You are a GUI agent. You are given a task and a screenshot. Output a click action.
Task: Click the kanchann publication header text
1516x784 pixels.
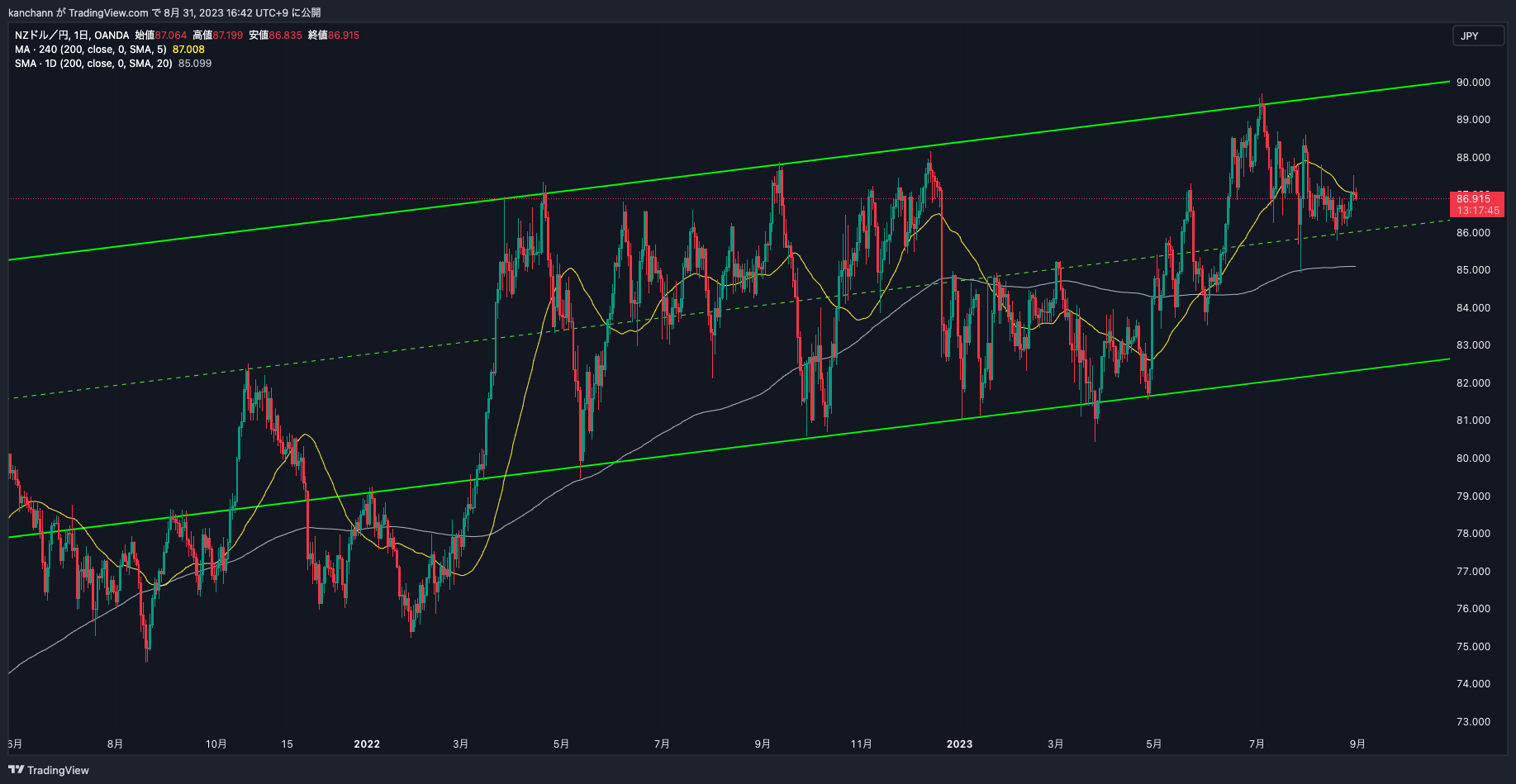pyautogui.click(x=164, y=12)
